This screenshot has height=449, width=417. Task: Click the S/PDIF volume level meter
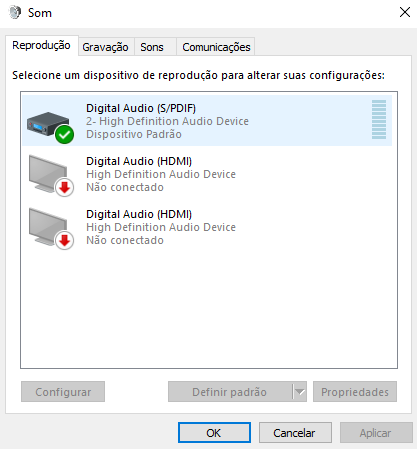click(x=379, y=119)
